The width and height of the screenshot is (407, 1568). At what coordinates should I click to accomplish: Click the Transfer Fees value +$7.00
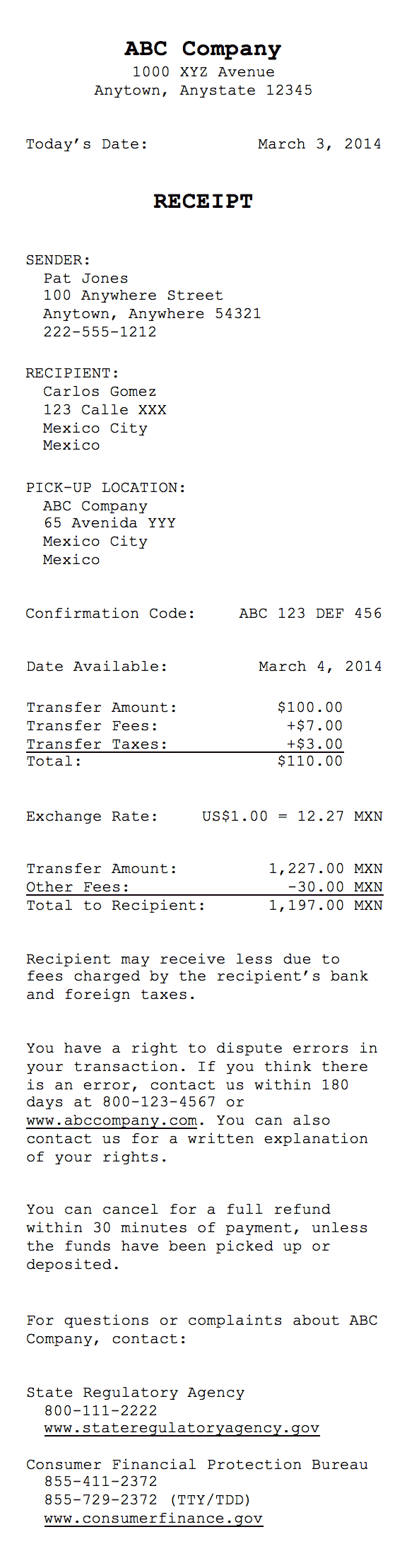pyautogui.click(x=314, y=726)
